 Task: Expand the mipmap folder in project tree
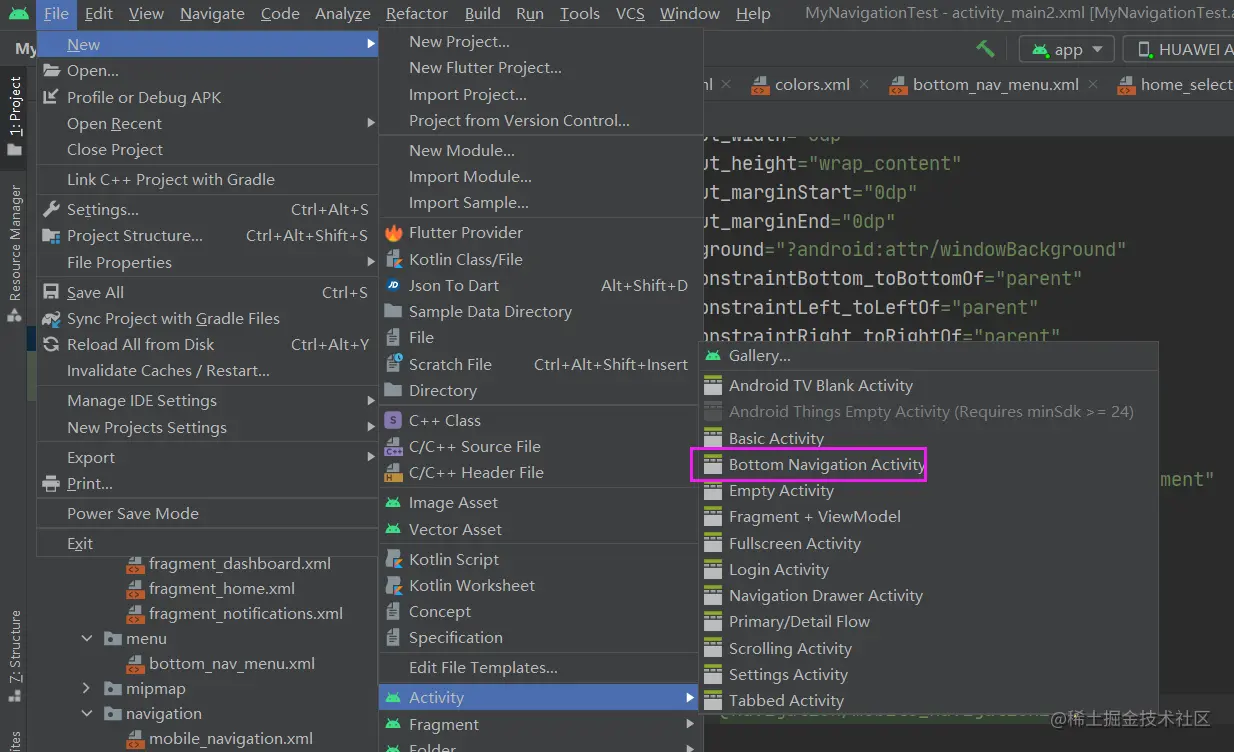point(86,688)
